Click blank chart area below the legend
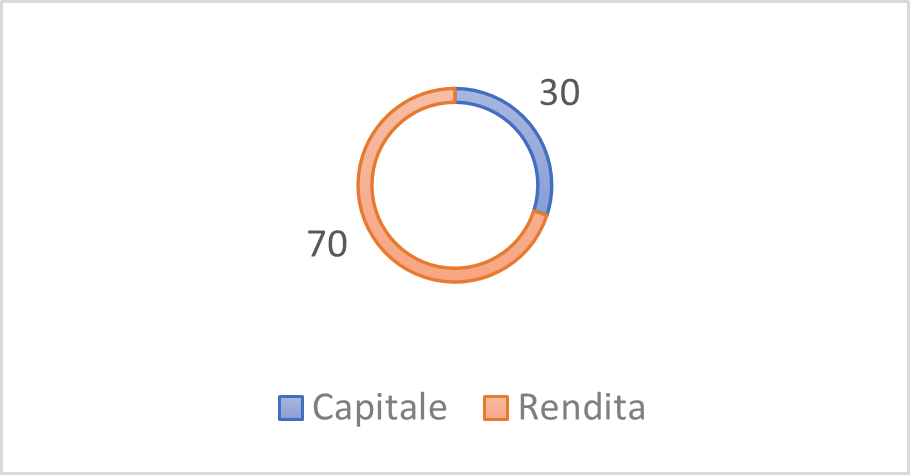This screenshot has width=910, height=475. (455, 450)
